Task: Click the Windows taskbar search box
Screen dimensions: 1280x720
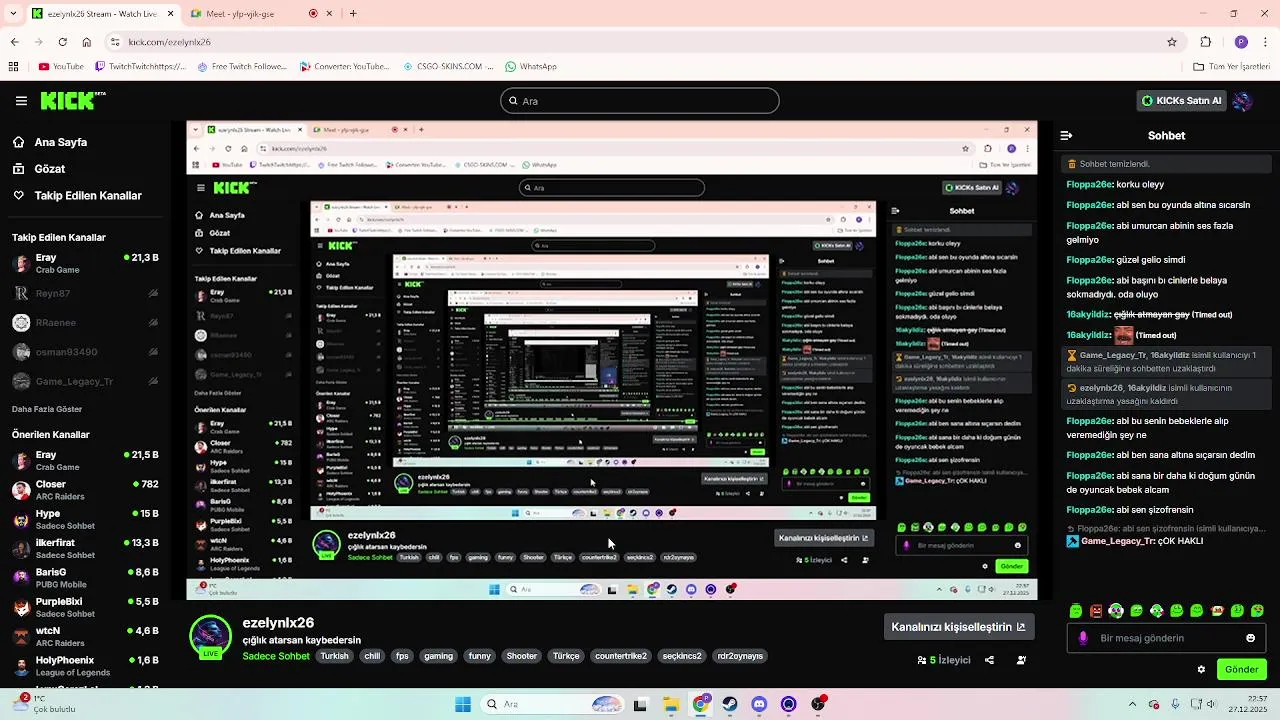Action: 550,704
